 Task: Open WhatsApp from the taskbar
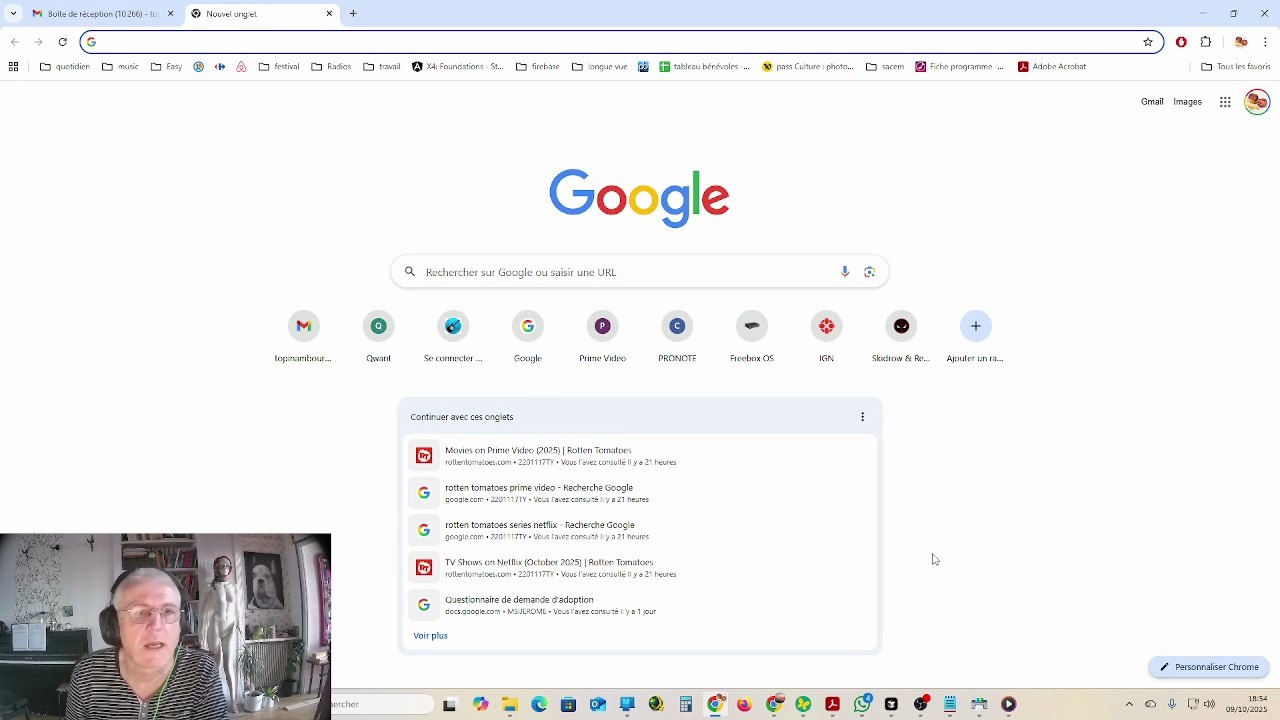pyautogui.click(x=862, y=704)
